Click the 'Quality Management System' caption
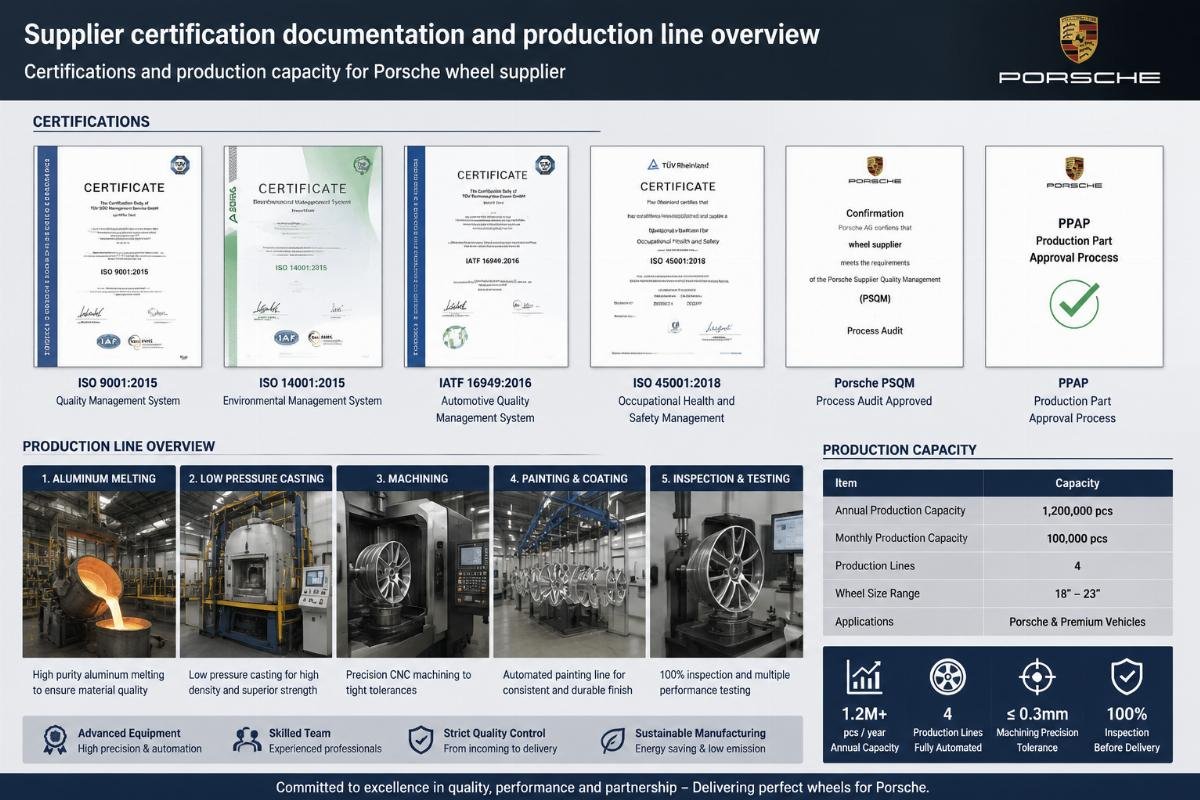The height and width of the screenshot is (800, 1200). click(118, 401)
